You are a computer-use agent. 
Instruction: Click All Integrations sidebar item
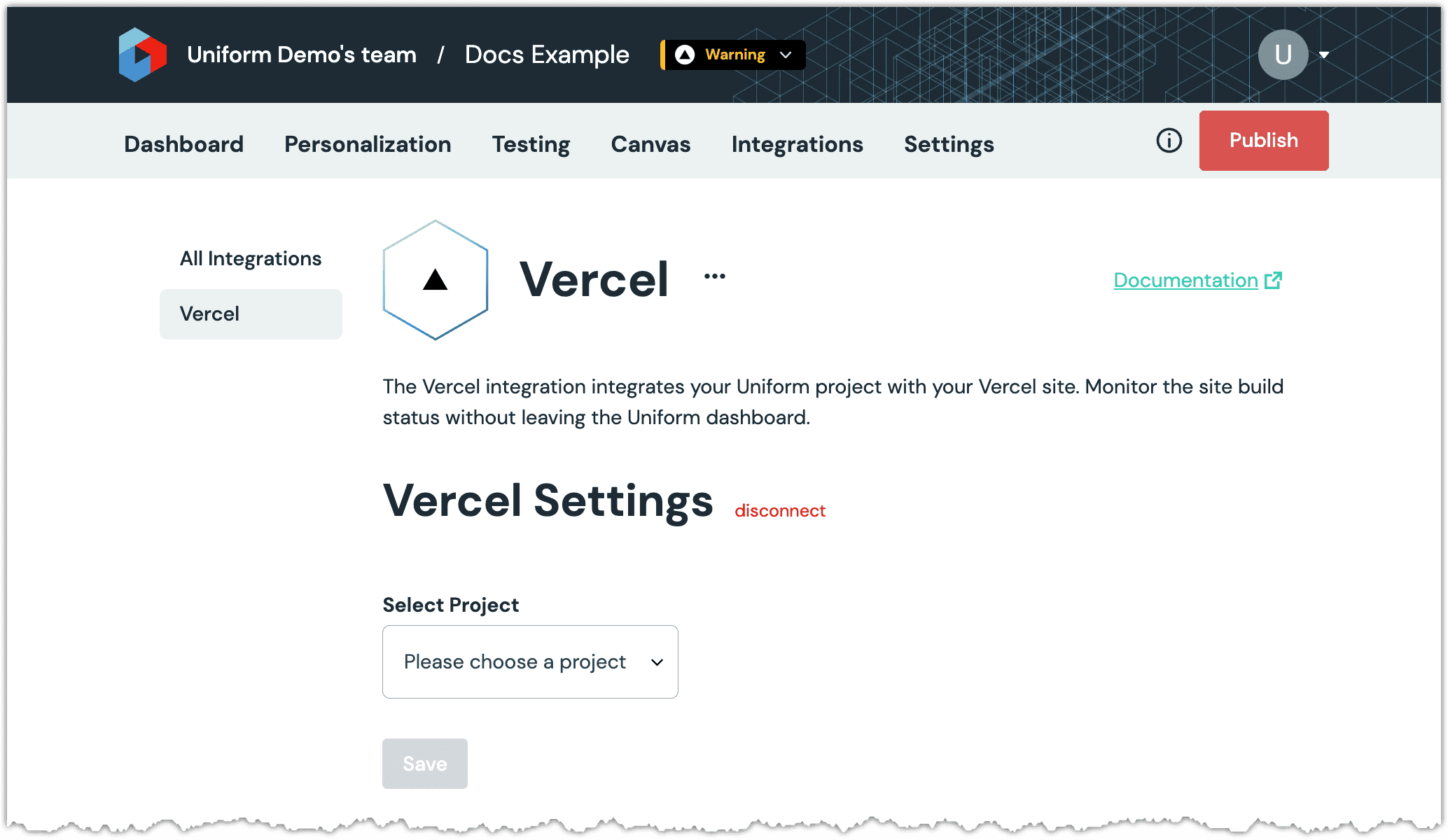[x=250, y=259]
